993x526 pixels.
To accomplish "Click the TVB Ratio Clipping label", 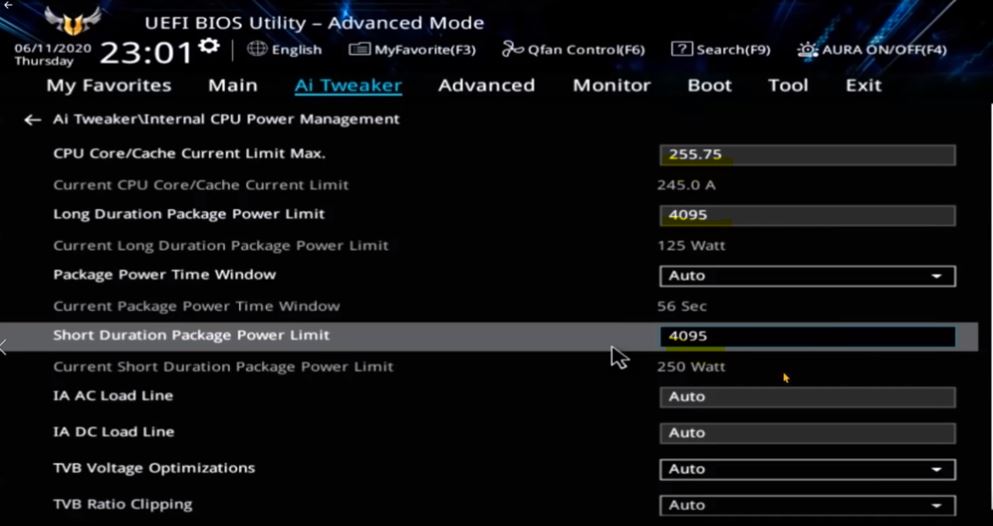I will (x=123, y=504).
